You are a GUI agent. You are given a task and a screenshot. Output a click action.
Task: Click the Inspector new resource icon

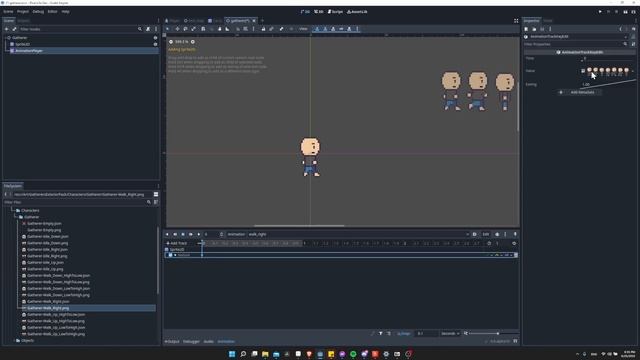(x=526, y=29)
